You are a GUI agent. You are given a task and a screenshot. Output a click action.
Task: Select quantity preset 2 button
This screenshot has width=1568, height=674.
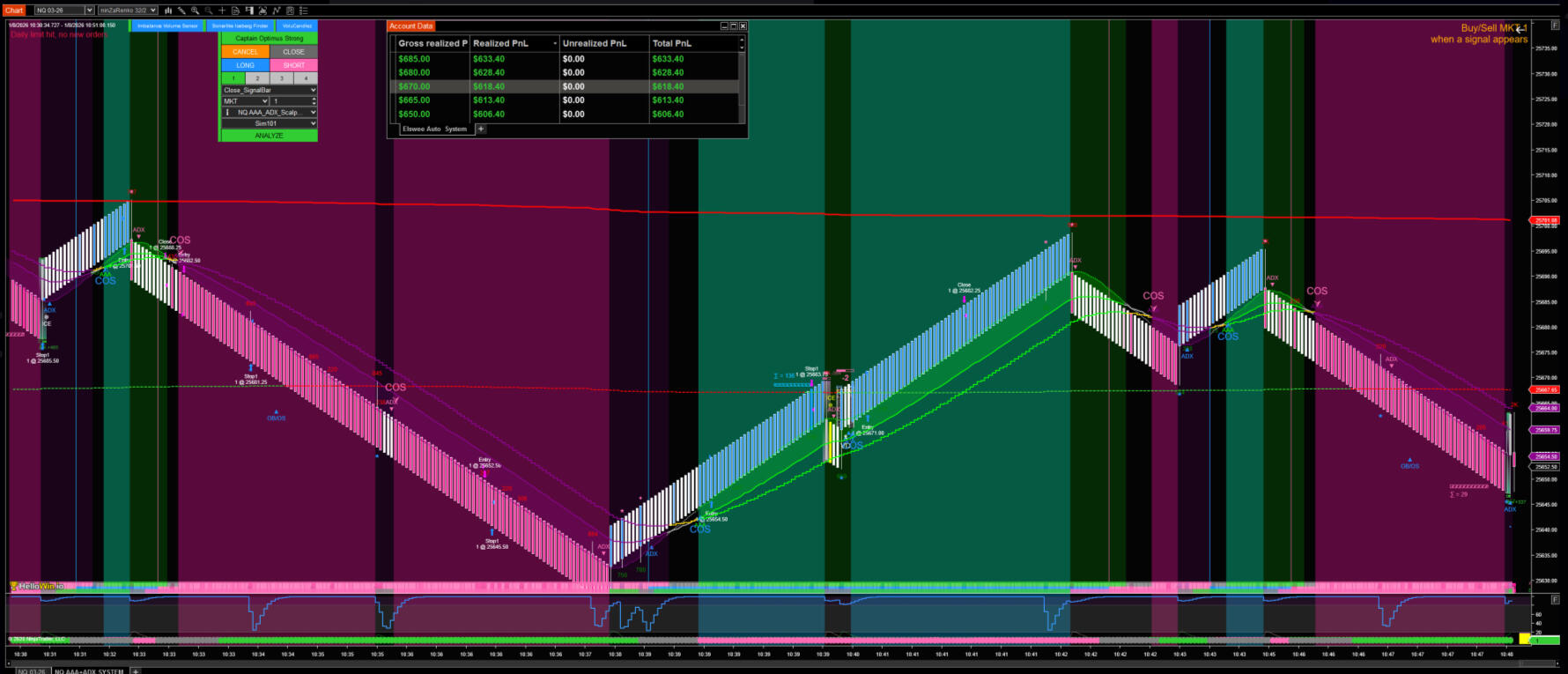click(257, 78)
